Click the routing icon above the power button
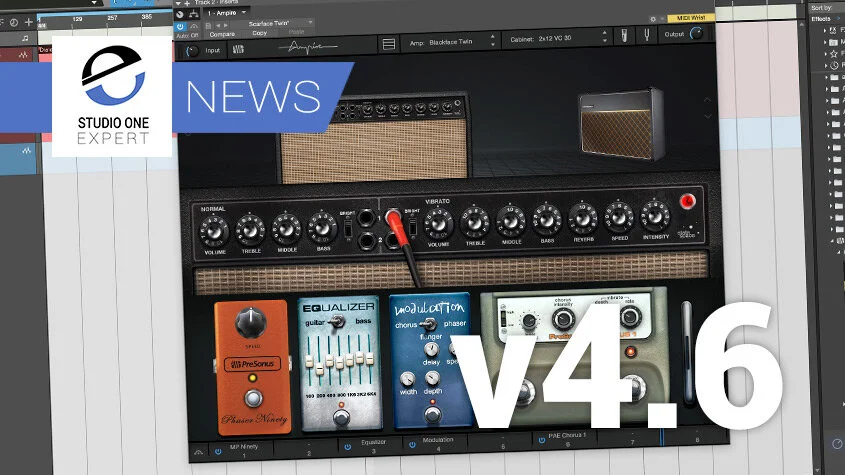 point(193,14)
